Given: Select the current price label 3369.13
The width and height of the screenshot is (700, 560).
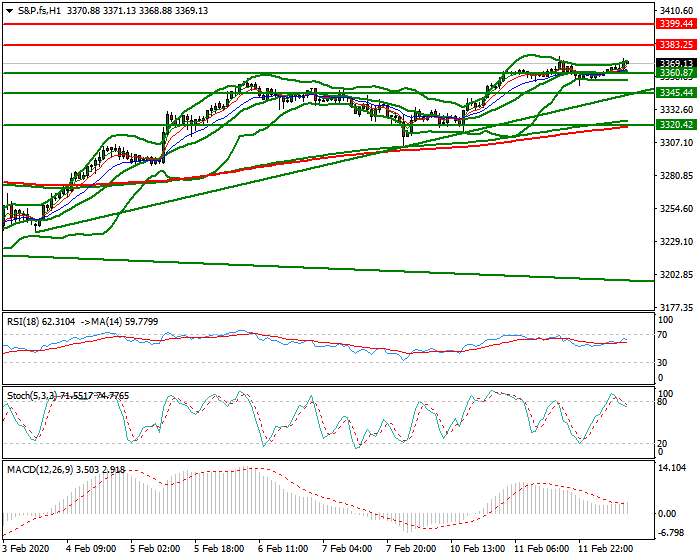Looking at the screenshot, I should [676, 63].
